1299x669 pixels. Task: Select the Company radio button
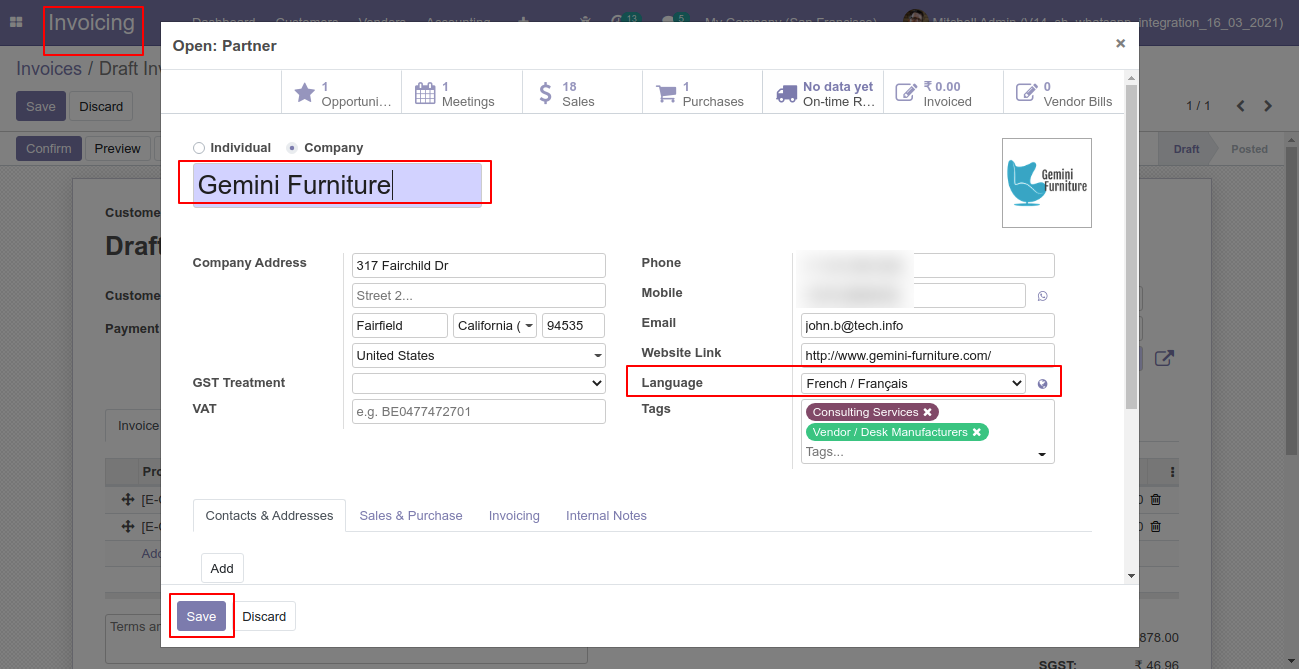coord(292,148)
